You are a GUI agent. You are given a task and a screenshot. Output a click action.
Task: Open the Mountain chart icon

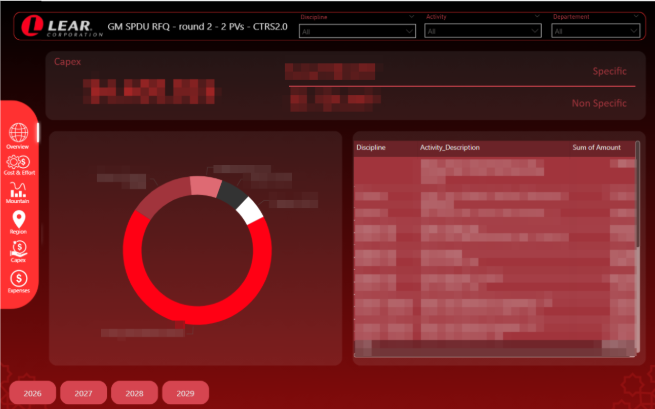pos(18,190)
